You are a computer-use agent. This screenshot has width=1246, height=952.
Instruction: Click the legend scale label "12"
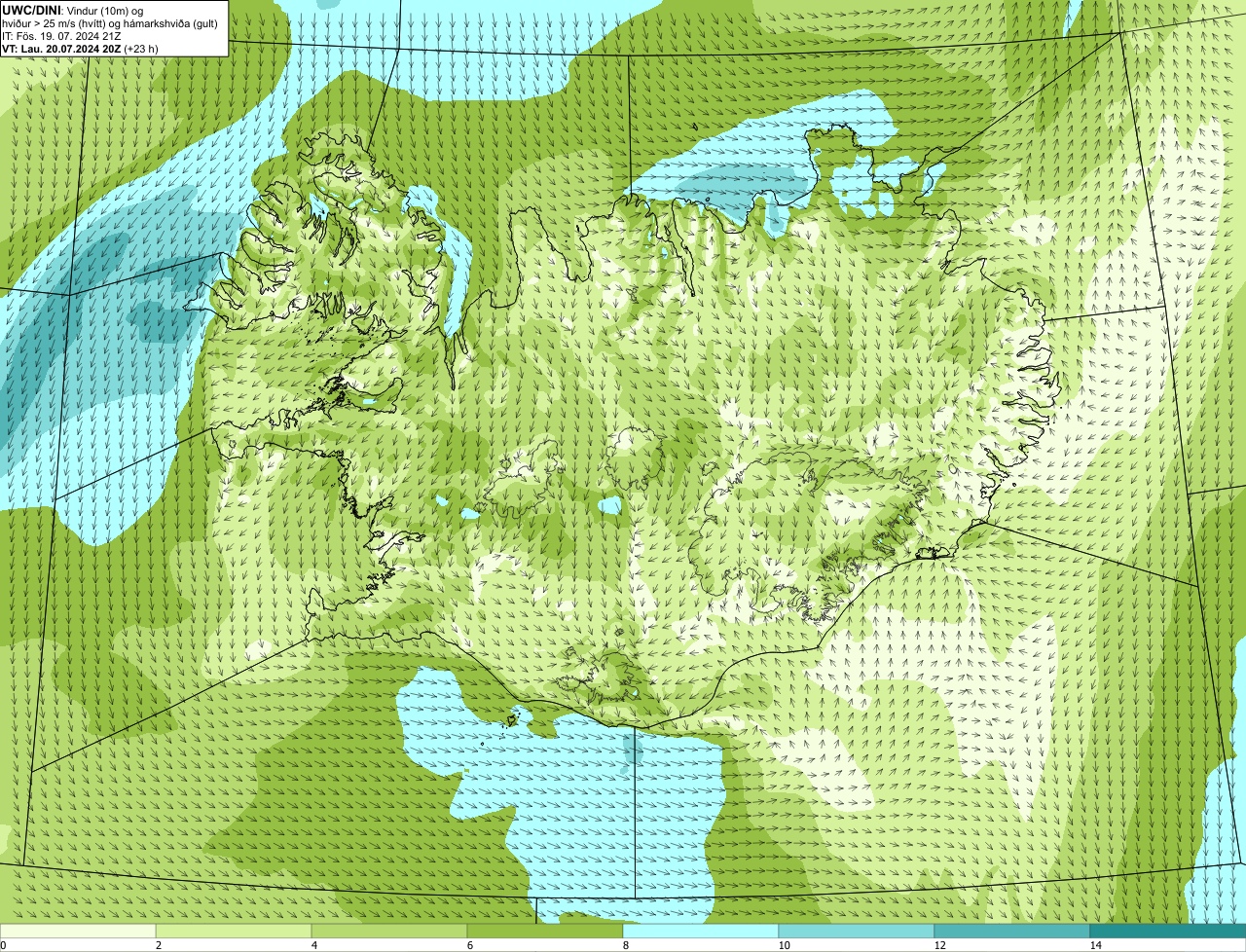point(939,945)
